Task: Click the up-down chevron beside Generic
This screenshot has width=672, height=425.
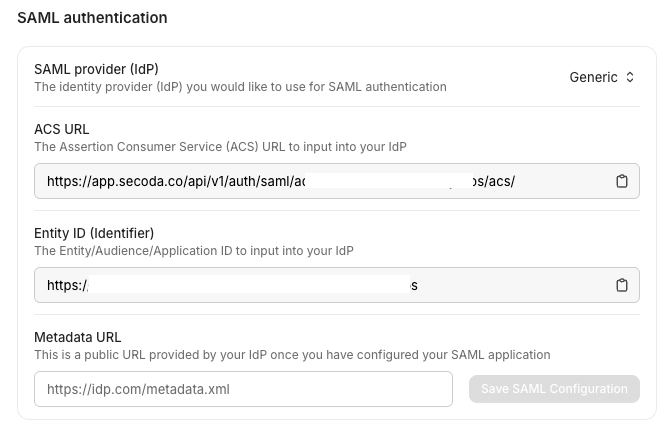Action: coord(630,77)
